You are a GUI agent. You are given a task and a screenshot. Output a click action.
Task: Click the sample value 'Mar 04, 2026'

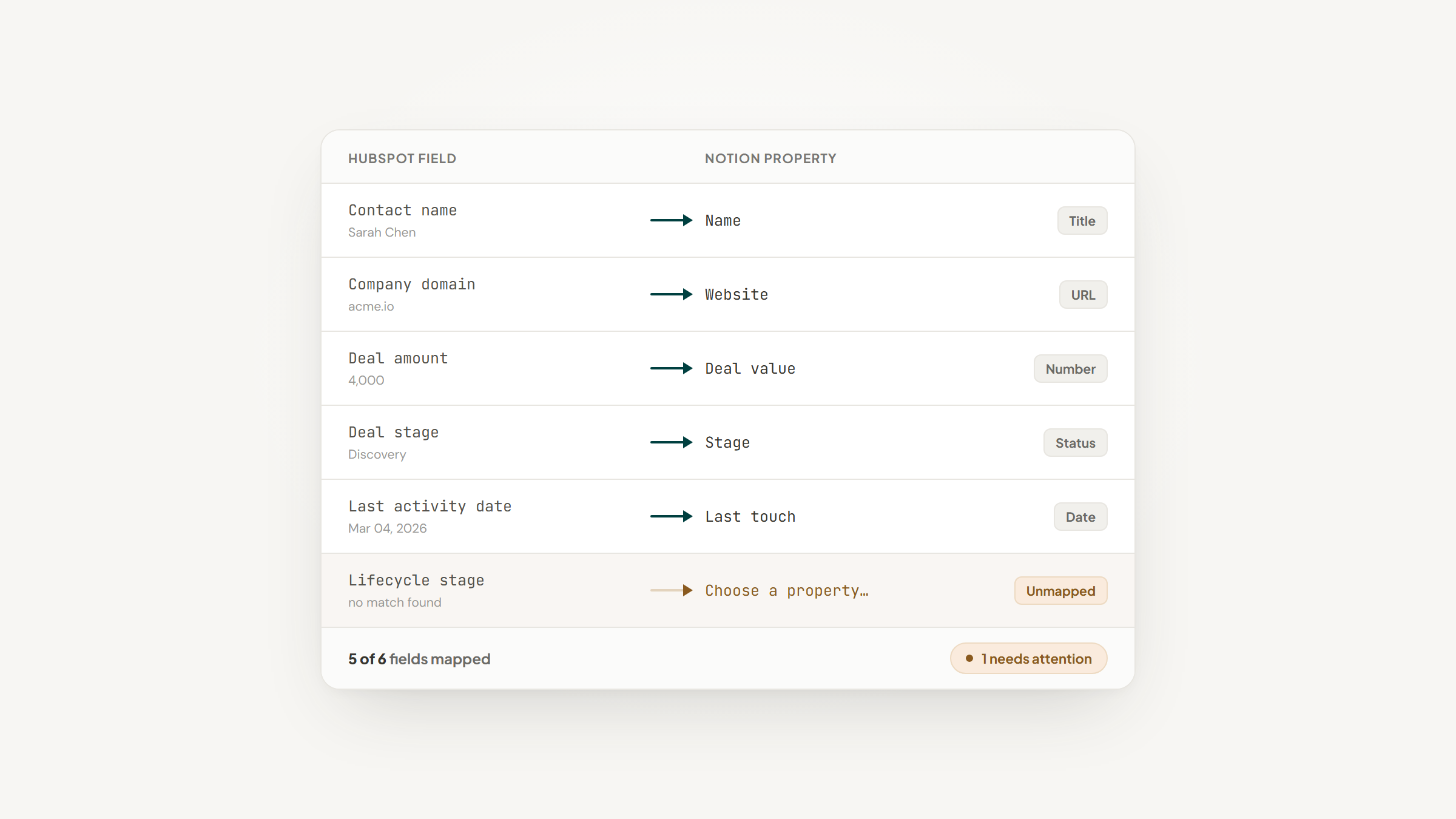pos(387,528)
